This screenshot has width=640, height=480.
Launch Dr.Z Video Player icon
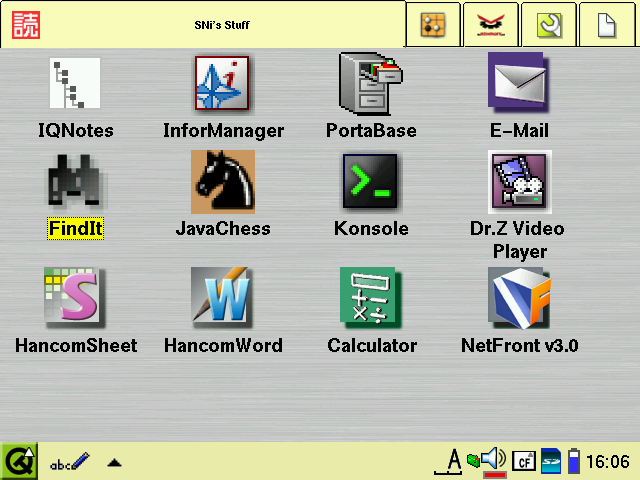[x=520, y=182]
